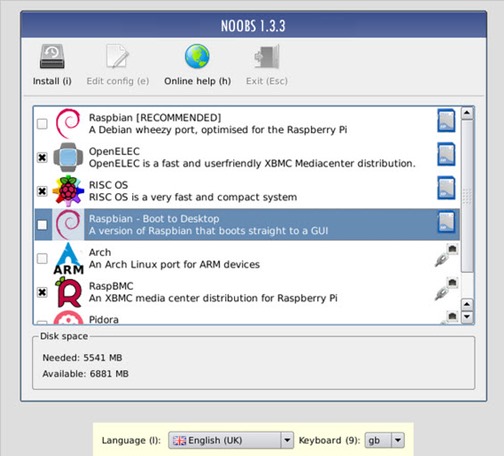Open the English (UK) language dropdown
Viewport: 504px width, 456px height.
point(231,440)
